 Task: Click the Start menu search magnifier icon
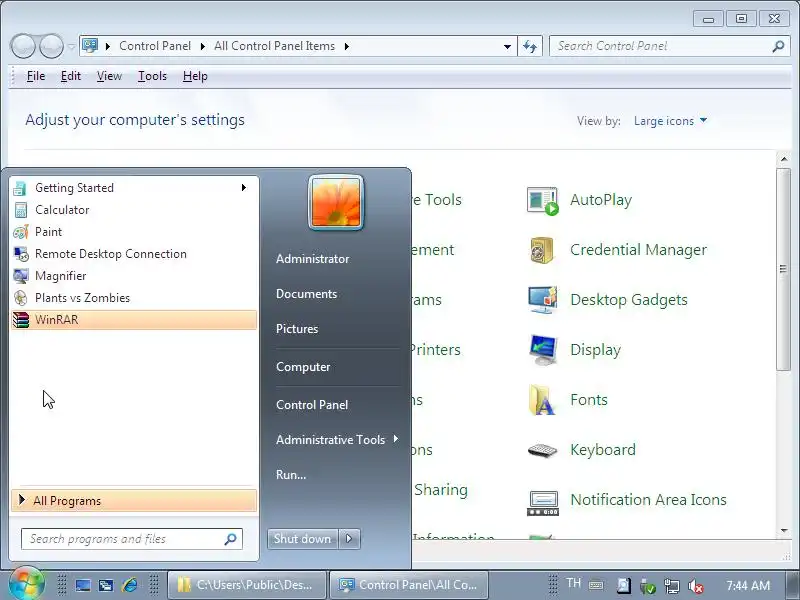tap(231, 539)
